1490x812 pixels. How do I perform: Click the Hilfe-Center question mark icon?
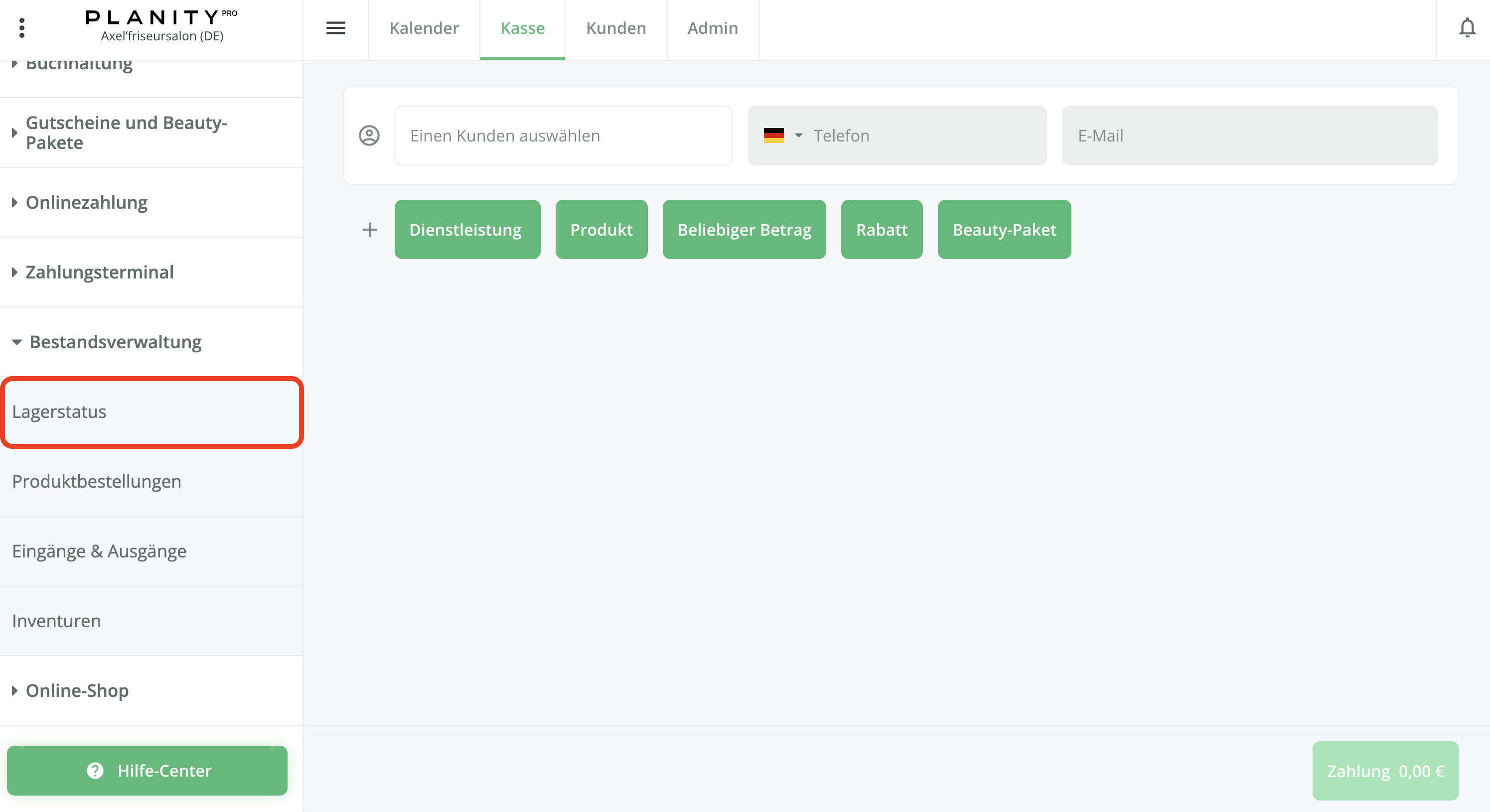(x=95, y=770)
